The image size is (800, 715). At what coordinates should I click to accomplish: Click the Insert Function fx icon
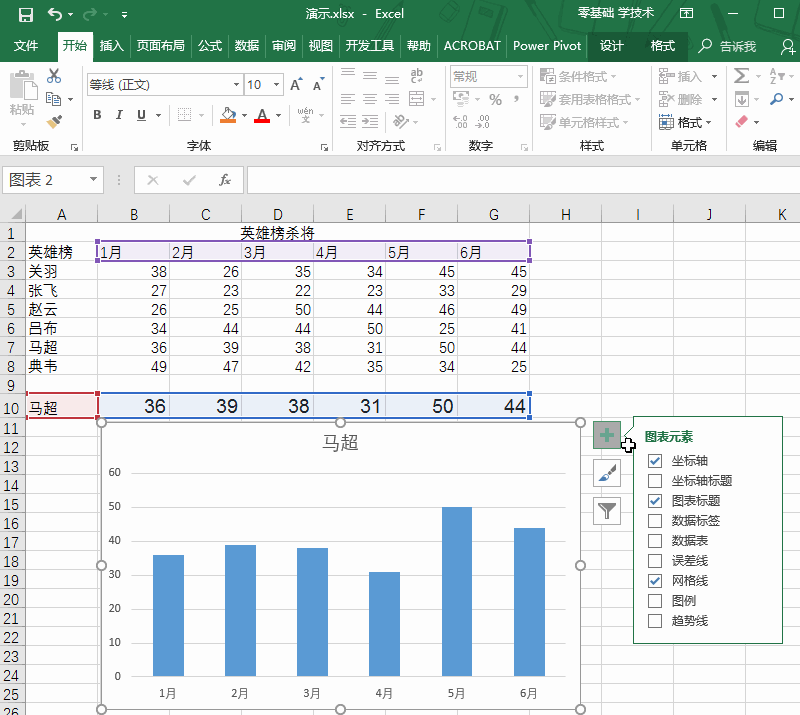point(224,180)
